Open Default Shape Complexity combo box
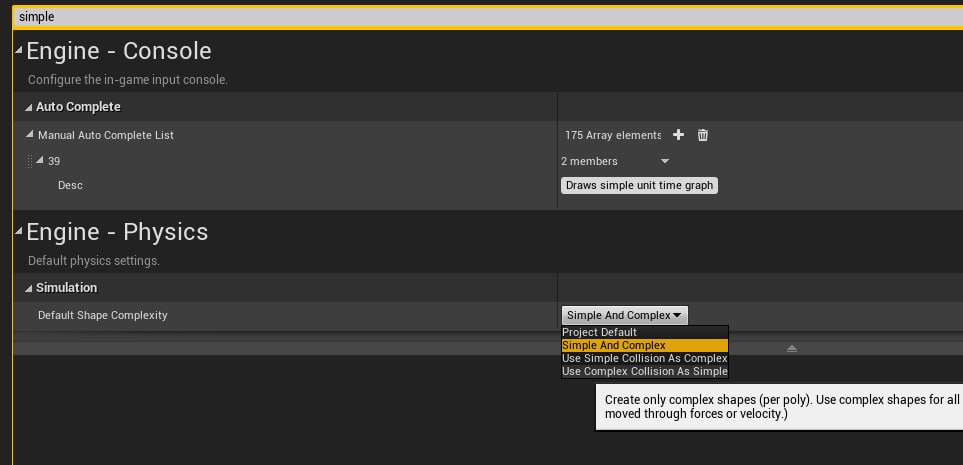 click(x=625, y=315)
